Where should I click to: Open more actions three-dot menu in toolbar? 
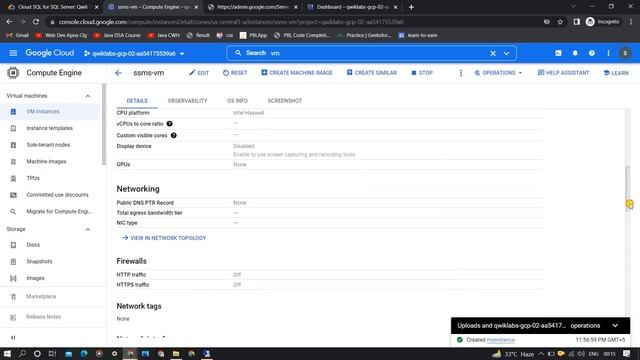click(x=461, y=73)
